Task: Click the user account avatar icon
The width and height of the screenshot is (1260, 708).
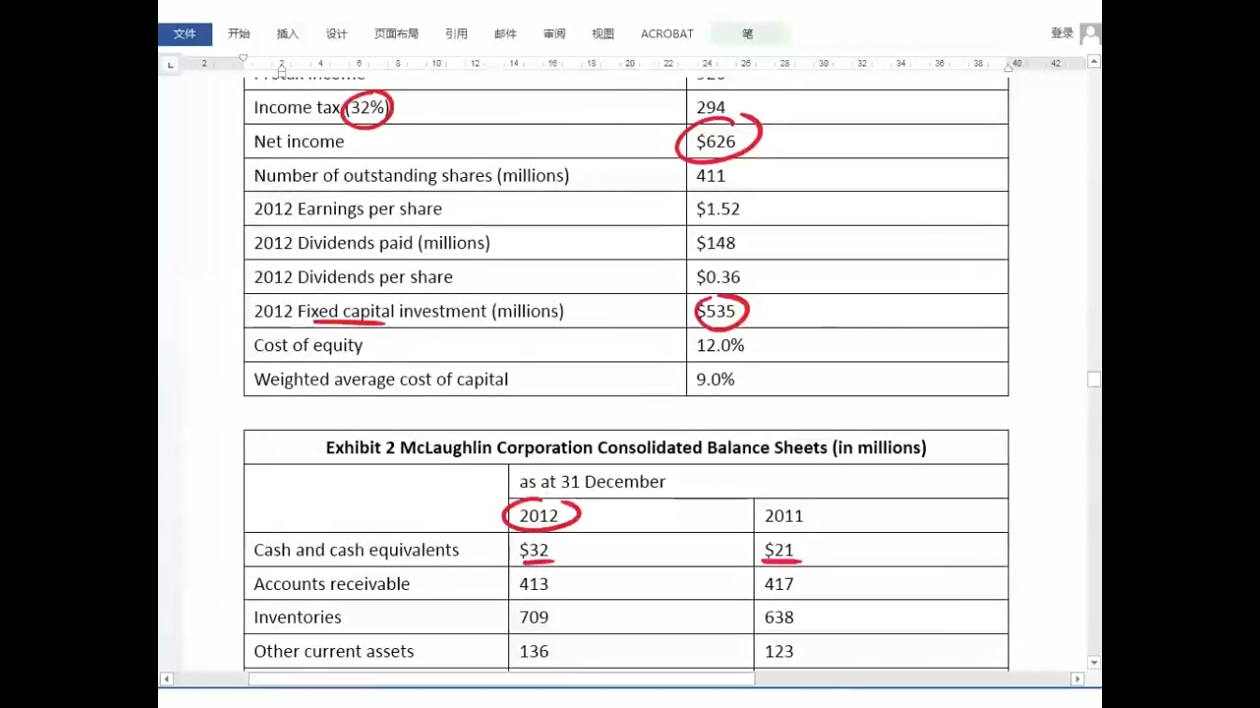Action: click(x=1090, y=34)
